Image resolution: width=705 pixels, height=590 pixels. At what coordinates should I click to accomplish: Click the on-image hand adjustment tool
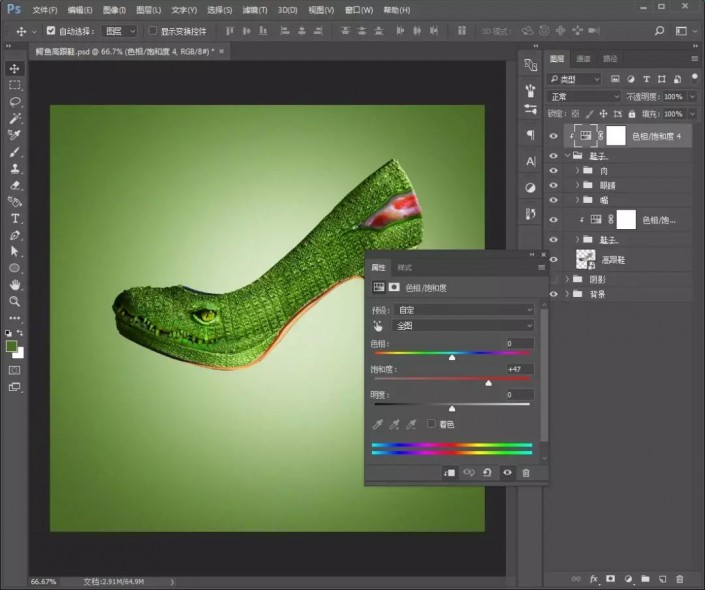[x=378, y=326]
